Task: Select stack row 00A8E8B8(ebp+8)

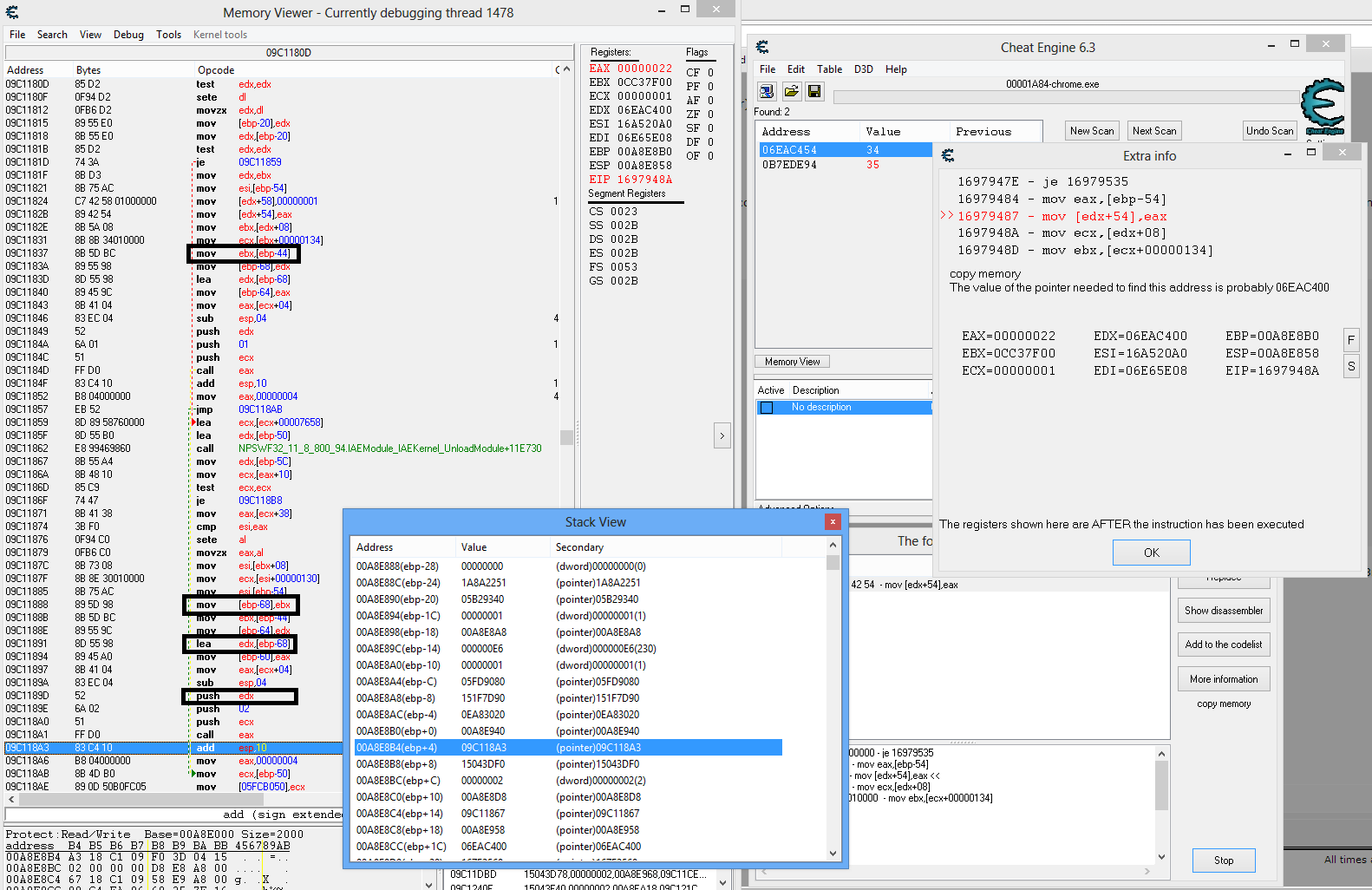Action: [x=396, y=764]
